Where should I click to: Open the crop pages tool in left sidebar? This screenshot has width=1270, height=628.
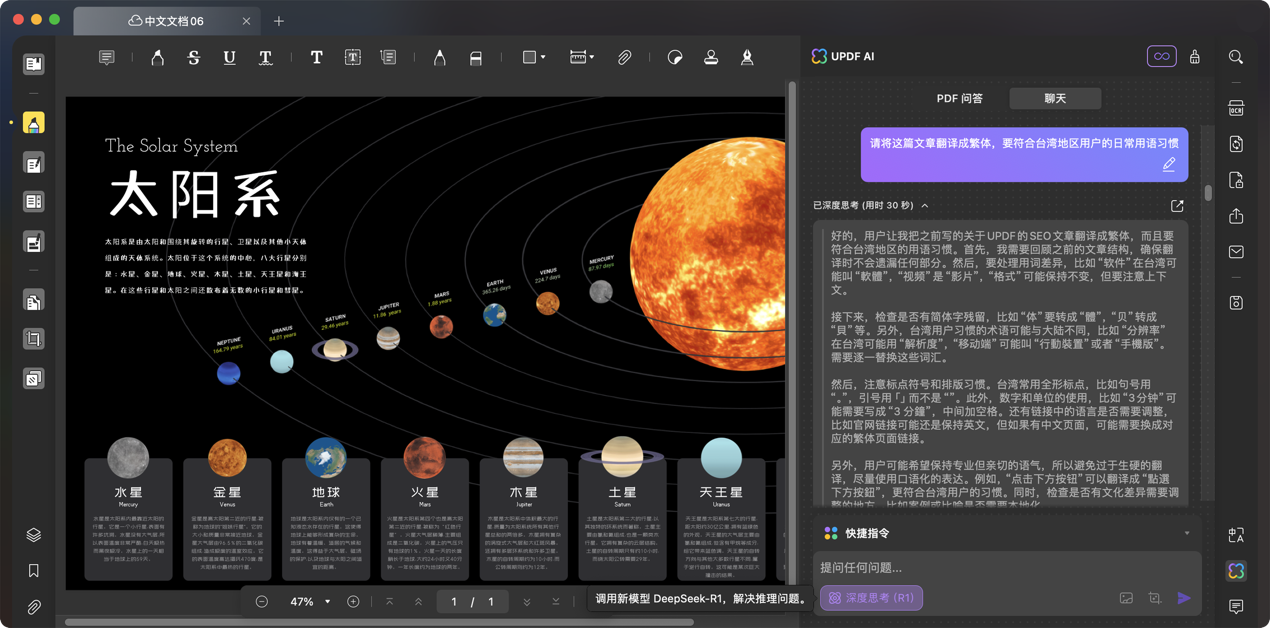tap(33, 340)
